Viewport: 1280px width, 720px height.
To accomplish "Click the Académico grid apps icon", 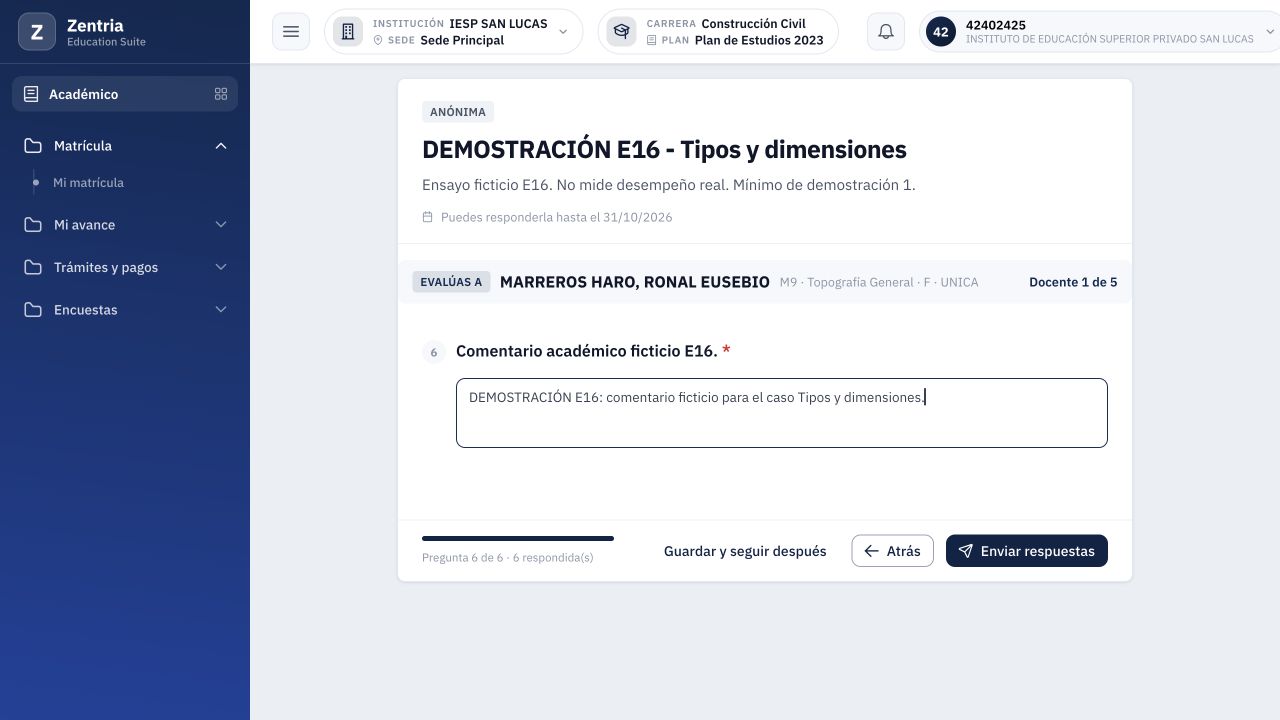I will [221, 94].
